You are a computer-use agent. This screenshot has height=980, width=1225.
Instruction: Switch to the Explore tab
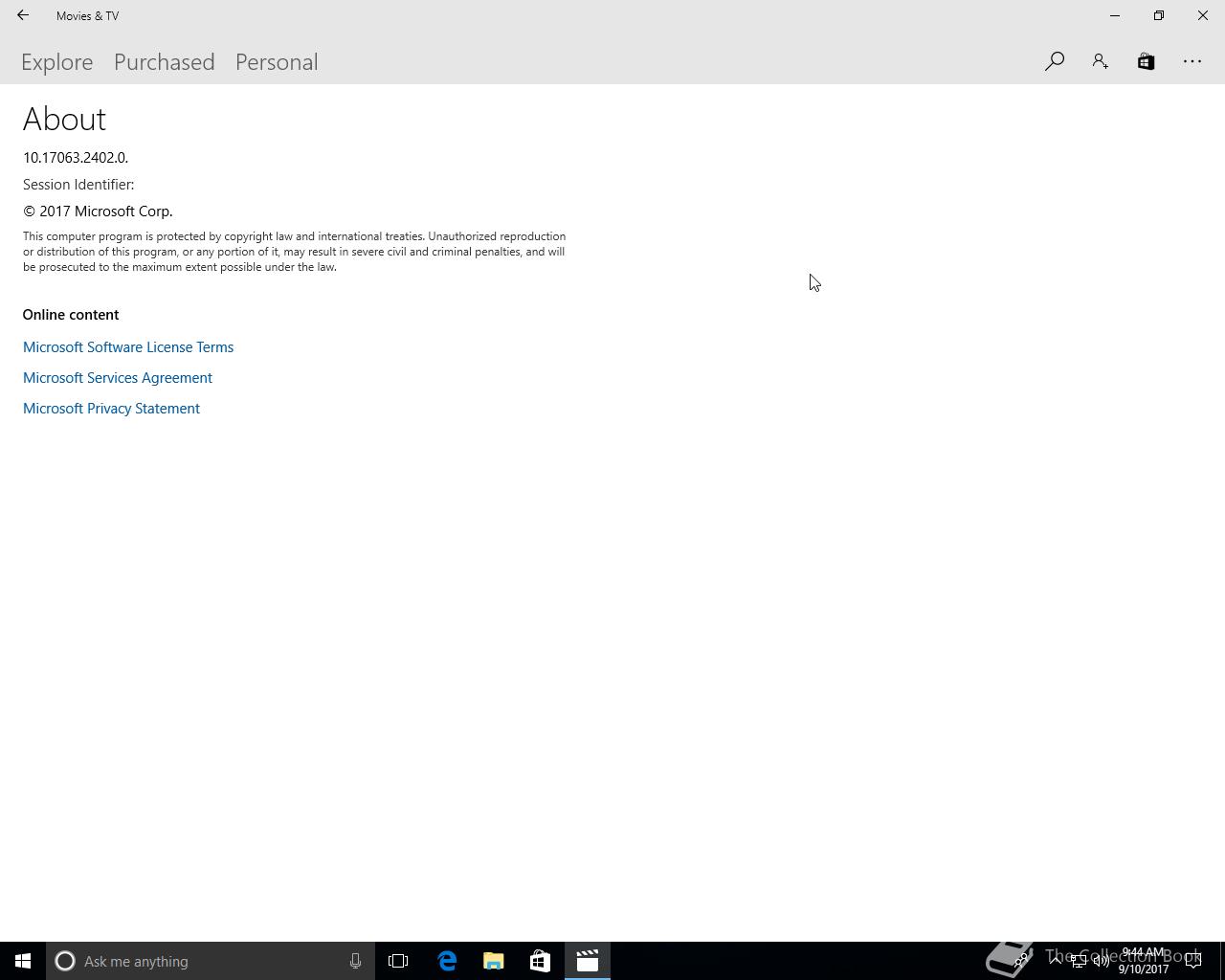pyautogui.click(x=57, y=62)
